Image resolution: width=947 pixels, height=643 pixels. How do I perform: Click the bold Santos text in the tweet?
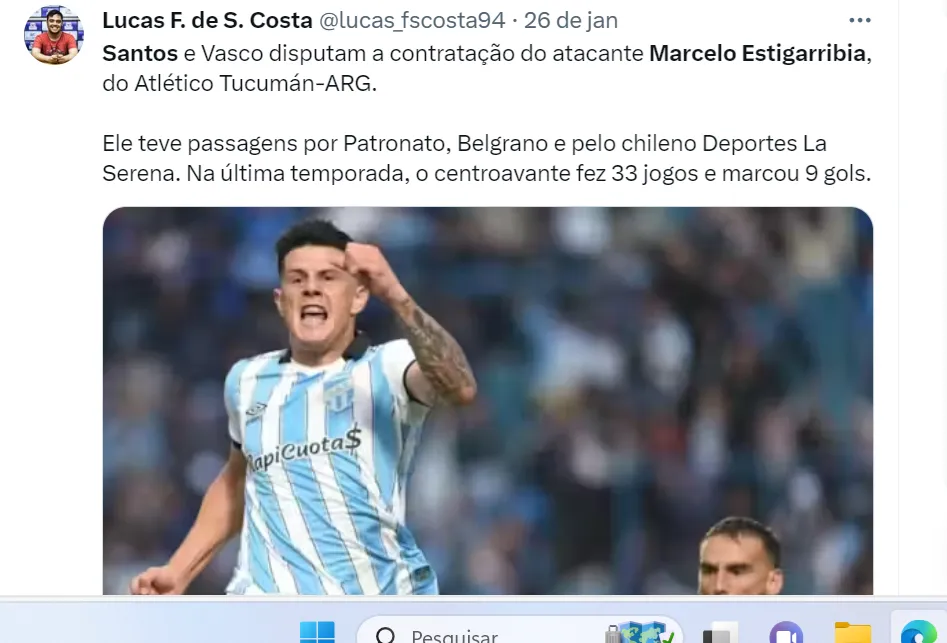[x=140, y=53]
